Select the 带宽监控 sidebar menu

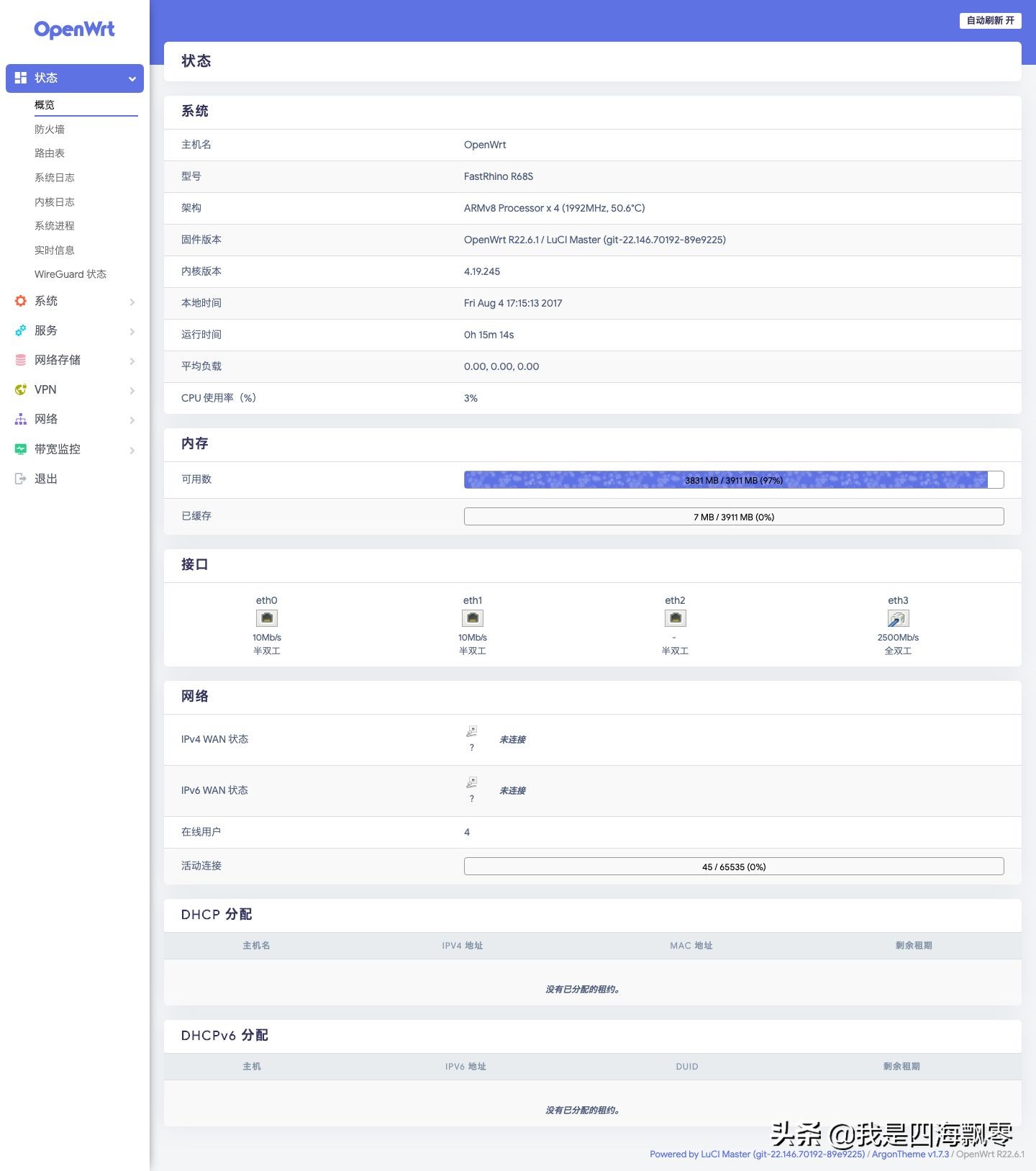[75, 449]
